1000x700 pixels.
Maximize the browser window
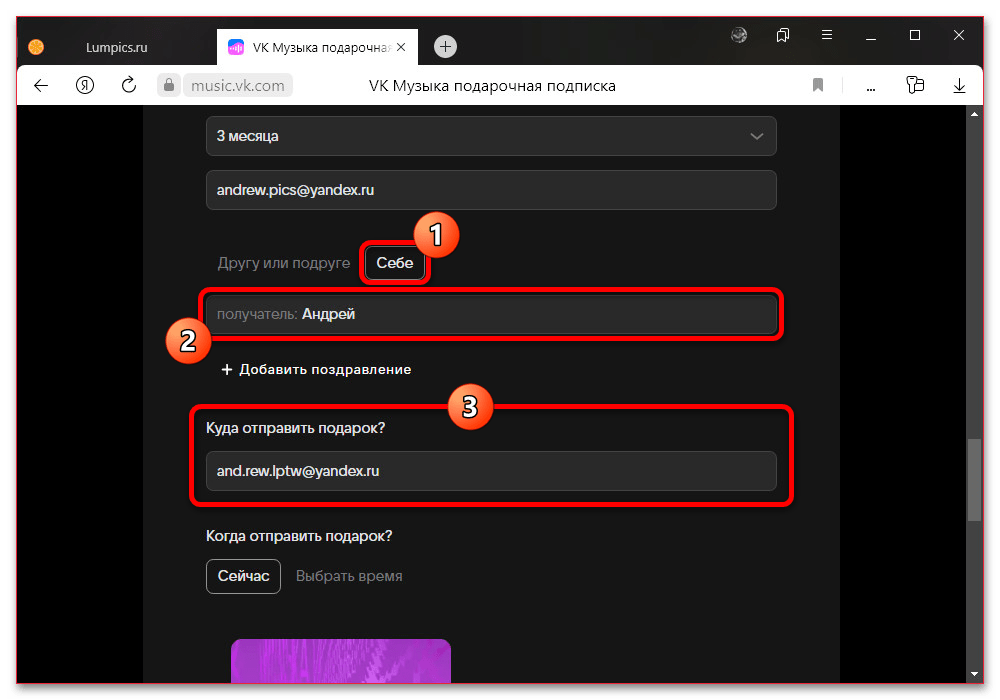[x=915, y=35]
